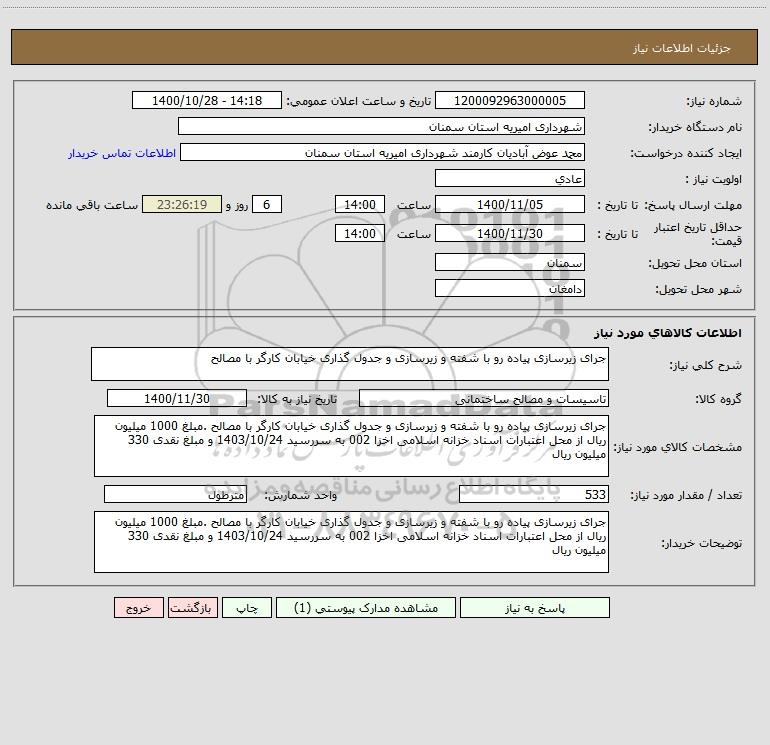Click the شهر محل تحویل label
770x745 pixels.
698,289
